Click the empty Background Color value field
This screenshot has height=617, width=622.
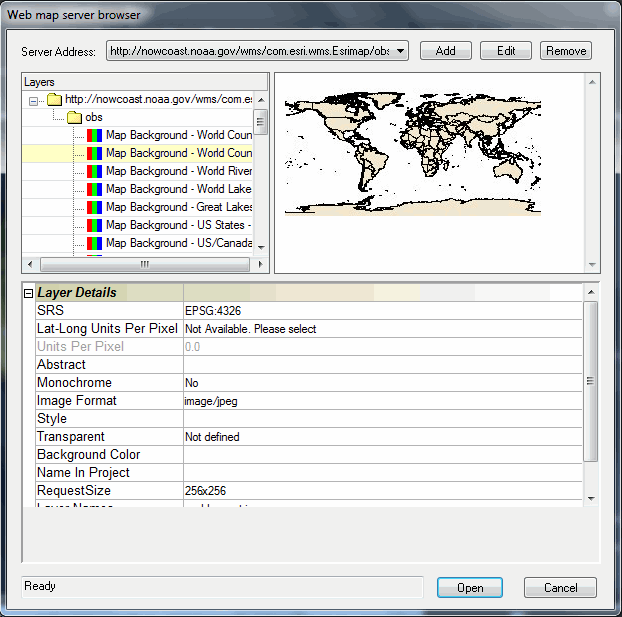pyautogui.click(x=383, y=454)
